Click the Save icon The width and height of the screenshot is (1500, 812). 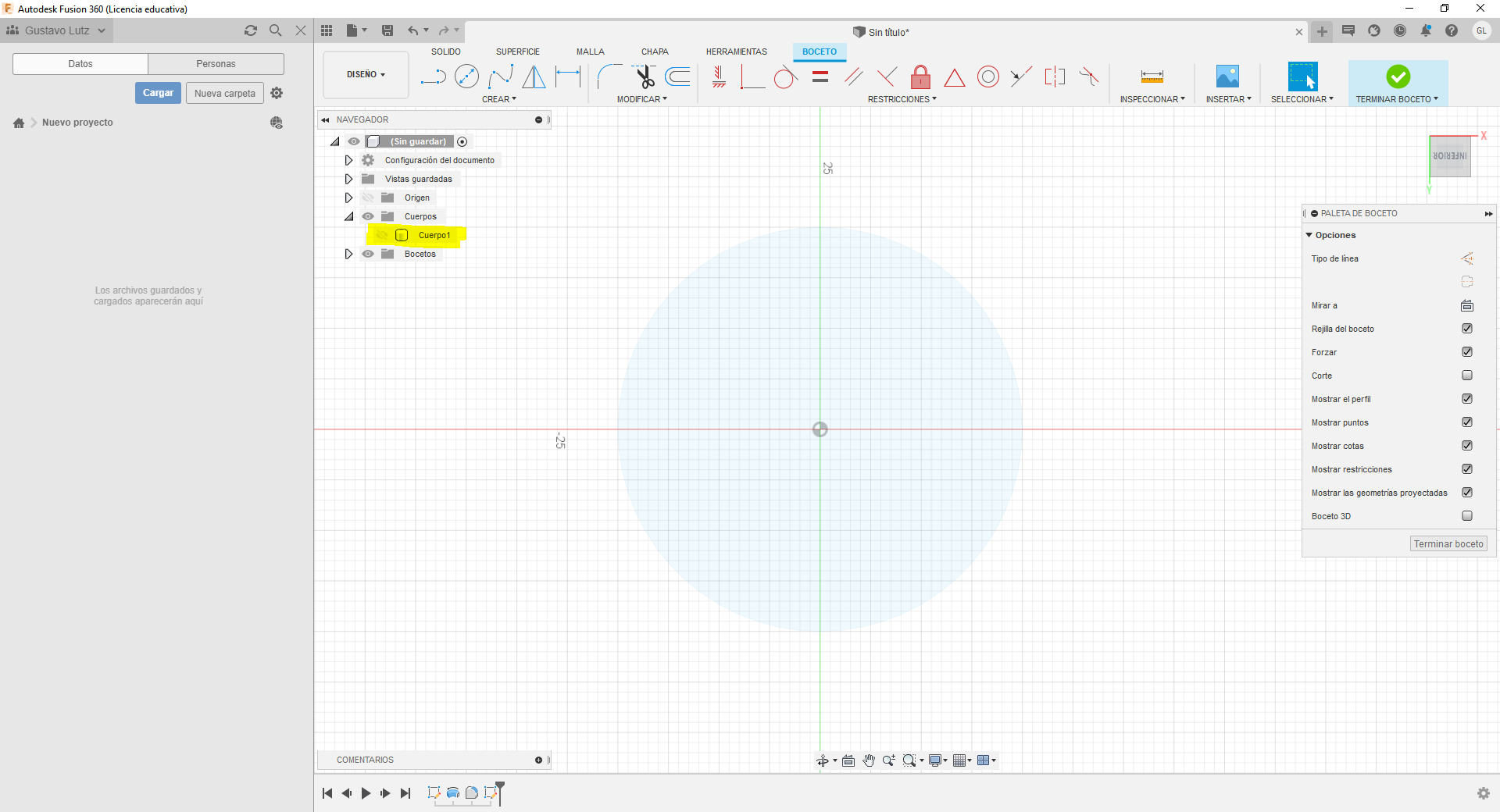pos(387,30)
